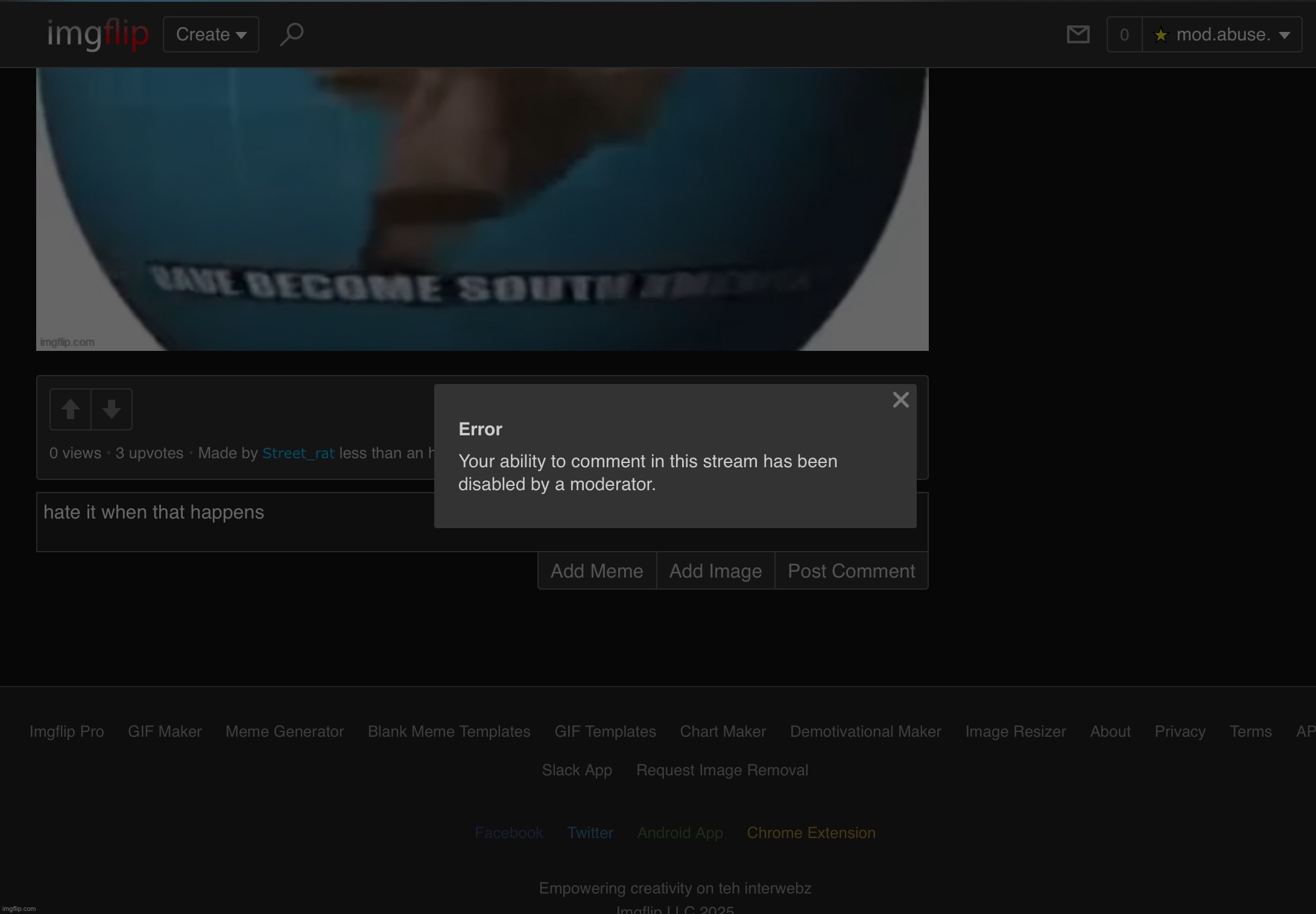Dismiss the Error dialog with the X
Image resolution: width=1316 pixels, height=914 pixels.
(900, 399)
